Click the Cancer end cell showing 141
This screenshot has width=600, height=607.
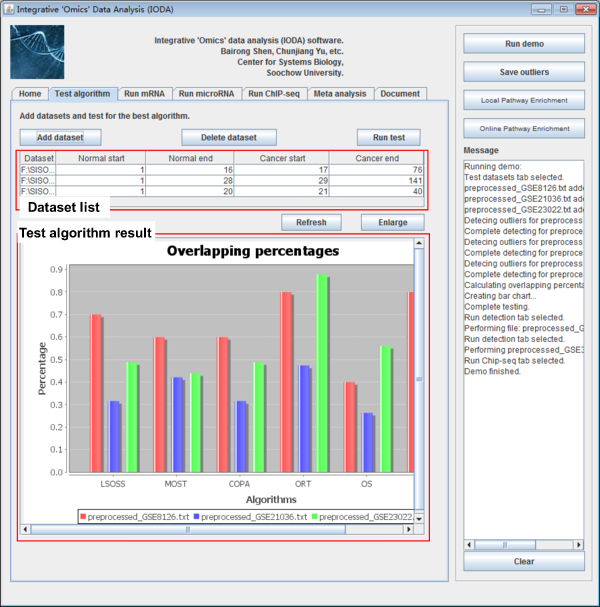pos(377,180)
